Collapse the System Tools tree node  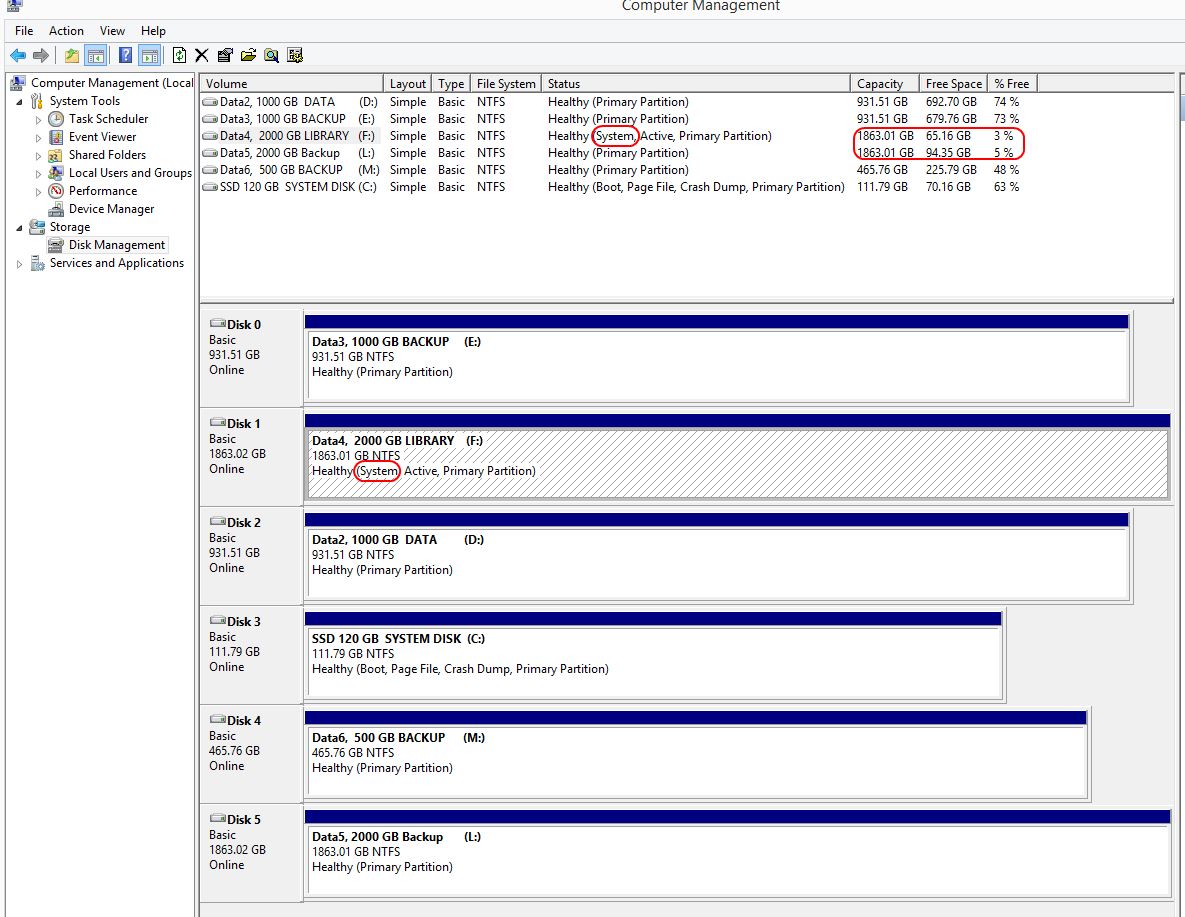[20, 101]
